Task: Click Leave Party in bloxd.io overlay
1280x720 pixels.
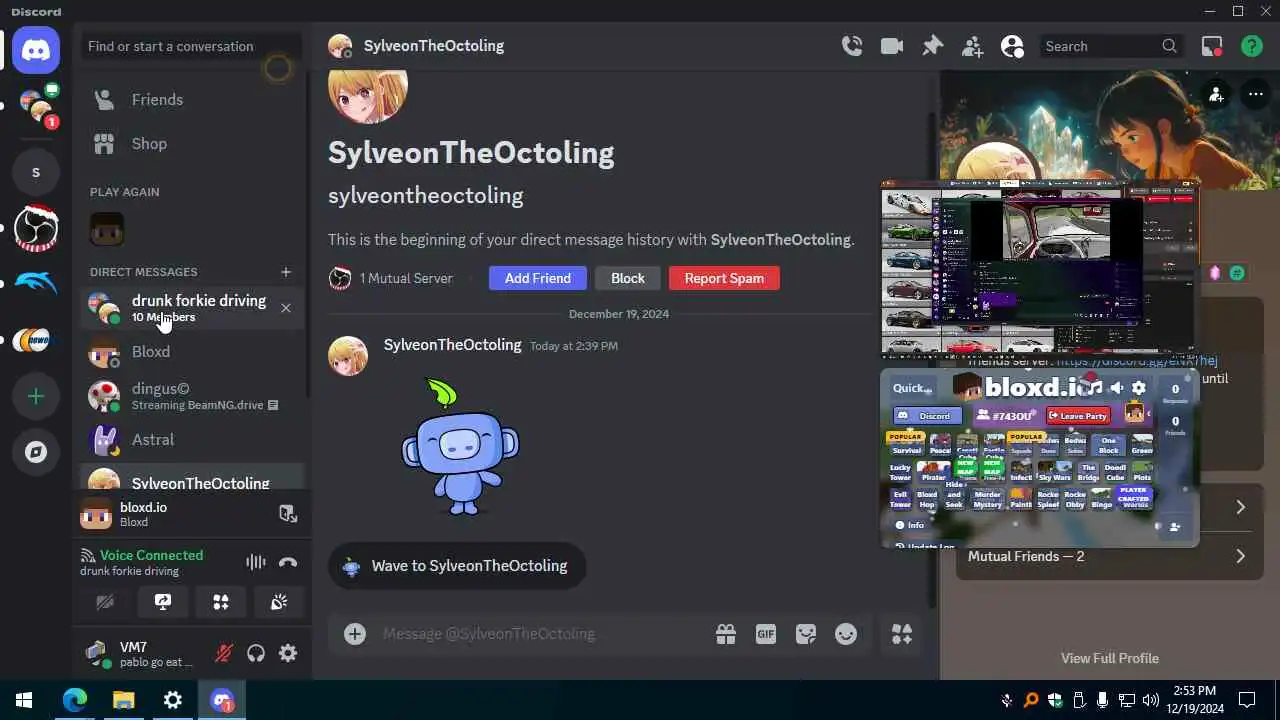Action: [1078, 415]
